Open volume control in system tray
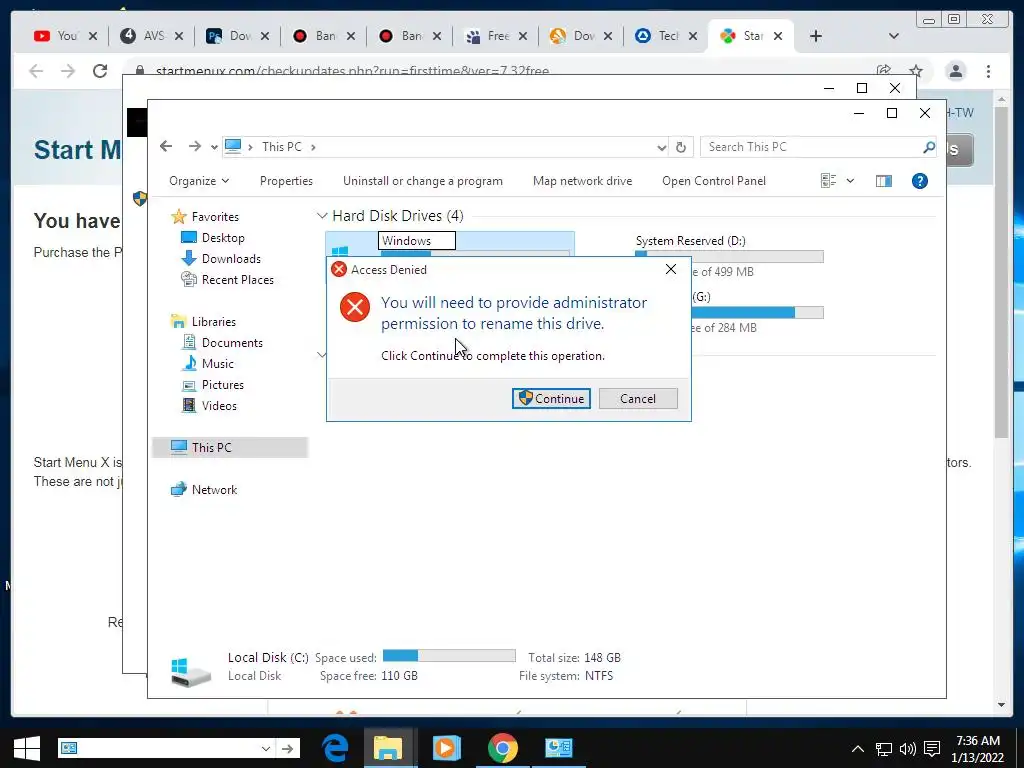1024x768 pixels. pyautogui.click(x=907, y=748)
